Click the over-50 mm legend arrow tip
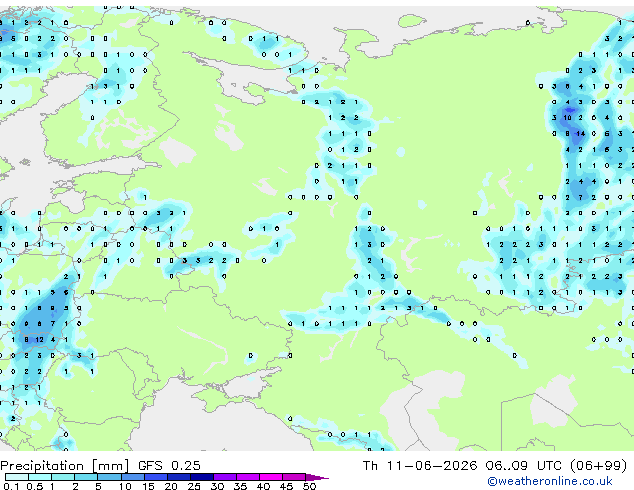Screen dimensions: 634x490 click(x=317, y=477)
